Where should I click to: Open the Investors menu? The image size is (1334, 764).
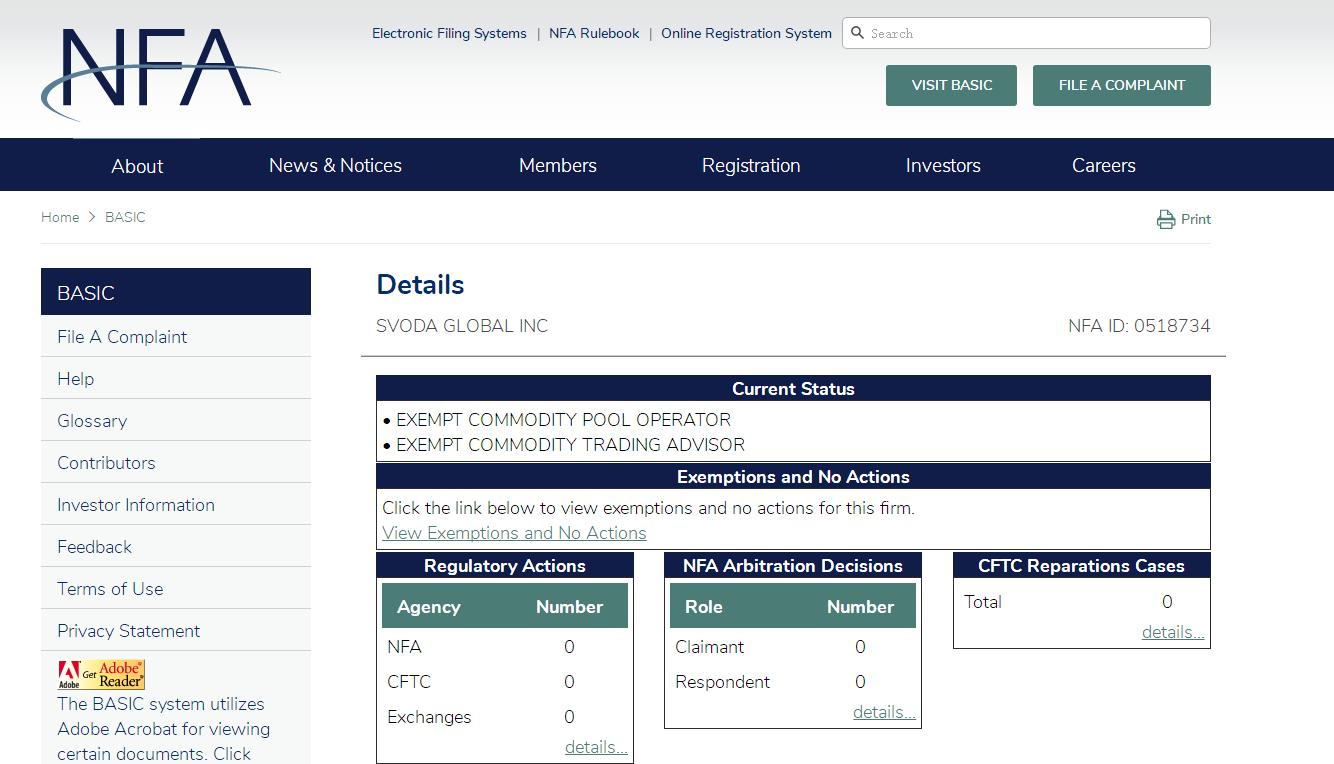point(942,166)
